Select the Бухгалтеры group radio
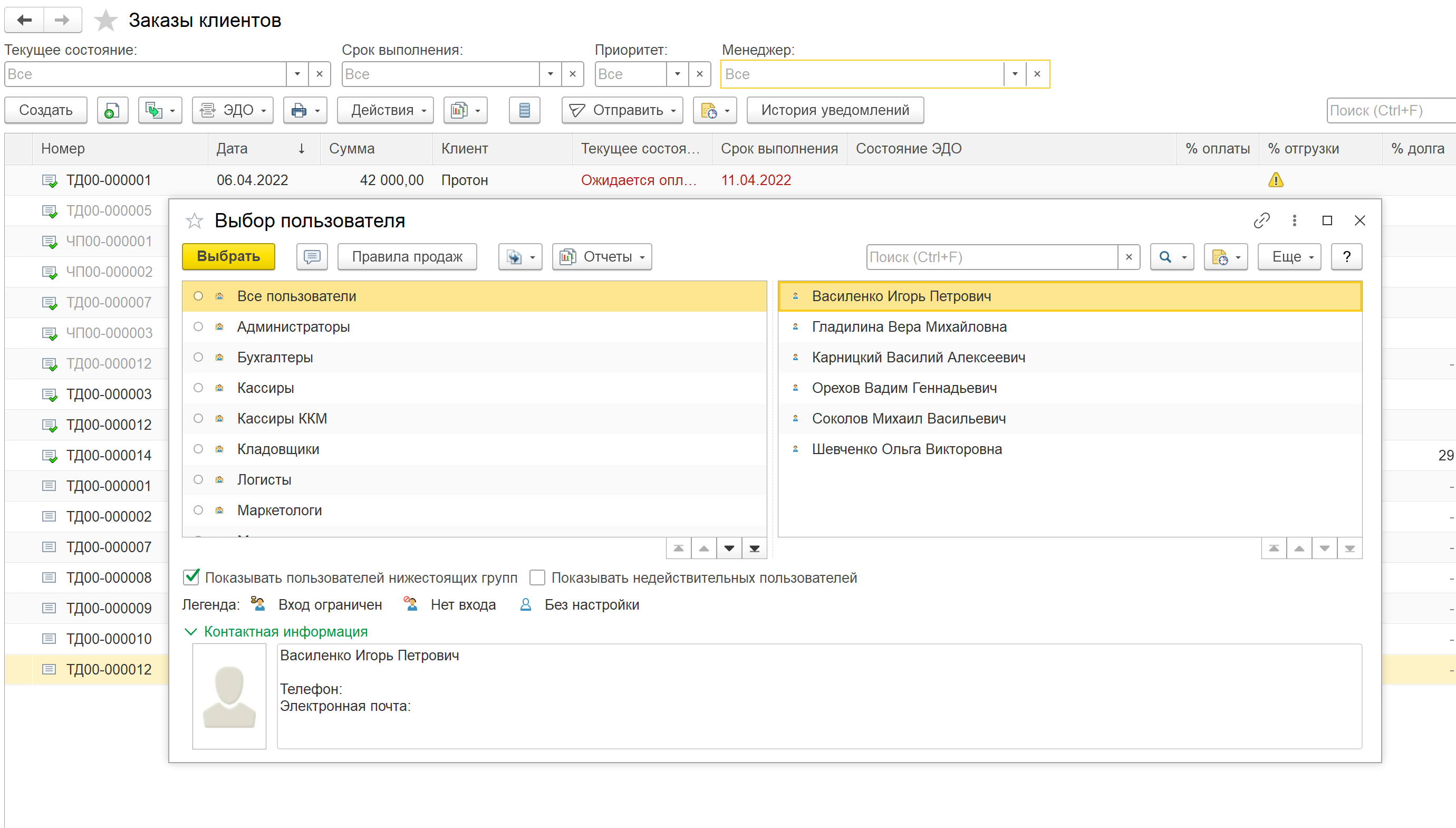Image resolution: width=1456 pixels, height=828 pixels. click(x=198, y=357)
